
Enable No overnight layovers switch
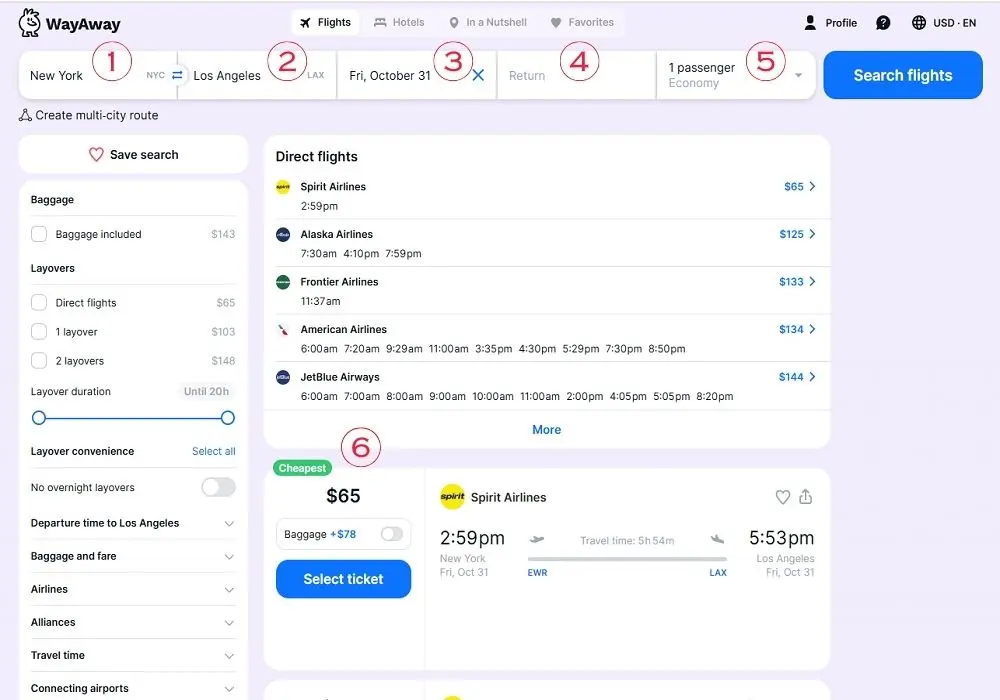tap(218, 487)
